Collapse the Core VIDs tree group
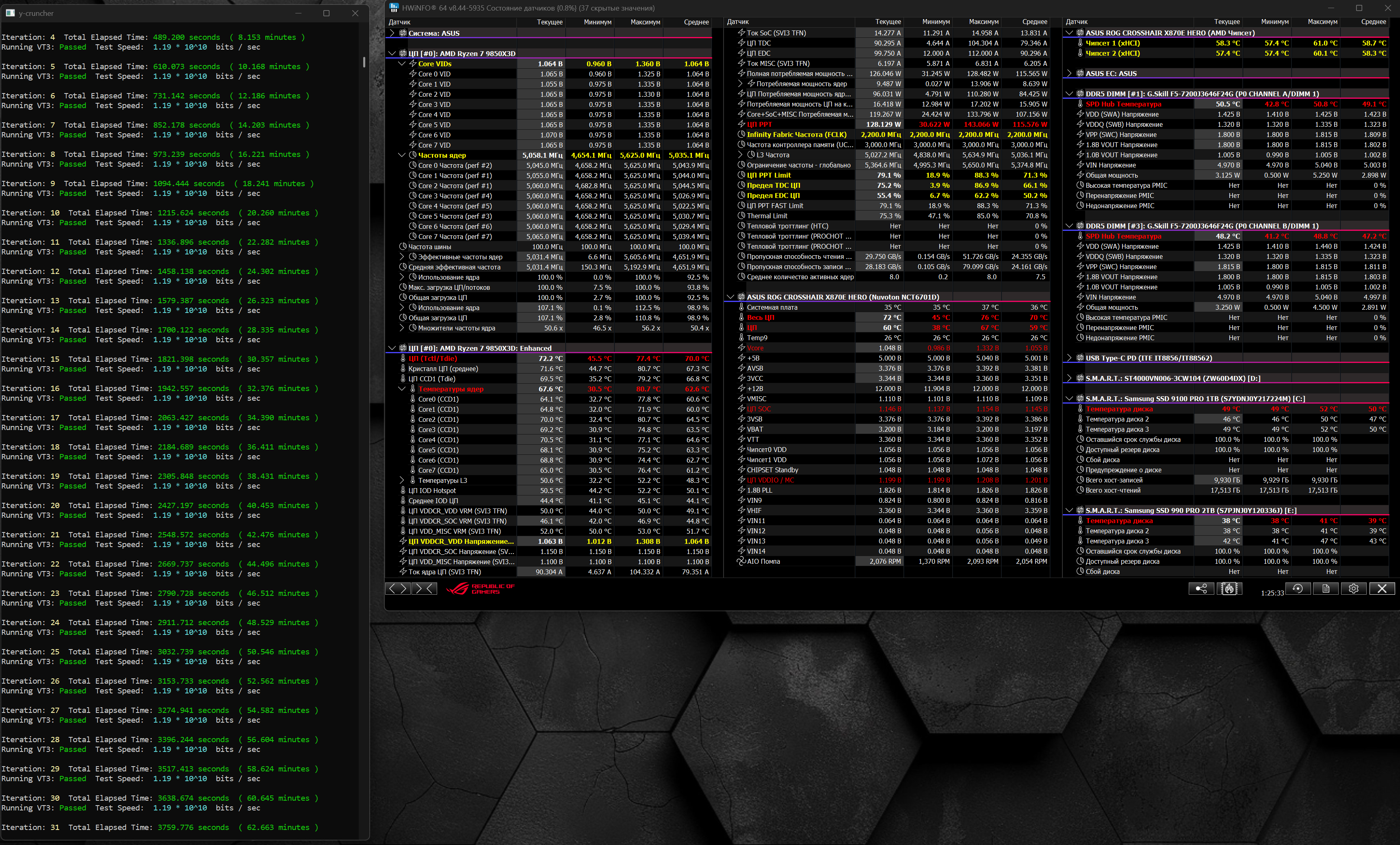Viewport: 1400px width, 845px height. coord(402,64)
